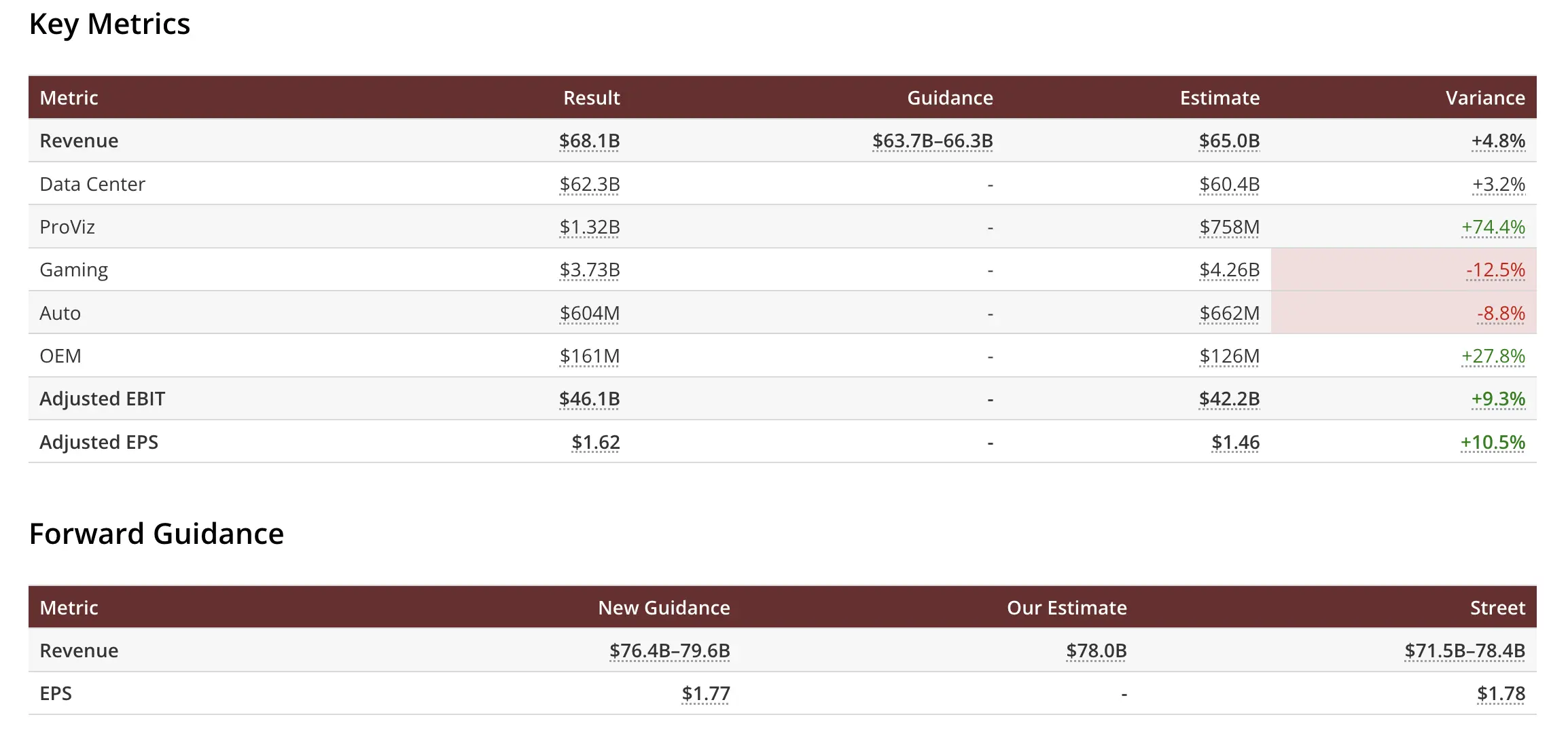Viewport: 1568px width, 751px height.
Task: Click the Our Estimate column header
Action: [1066, 608]
